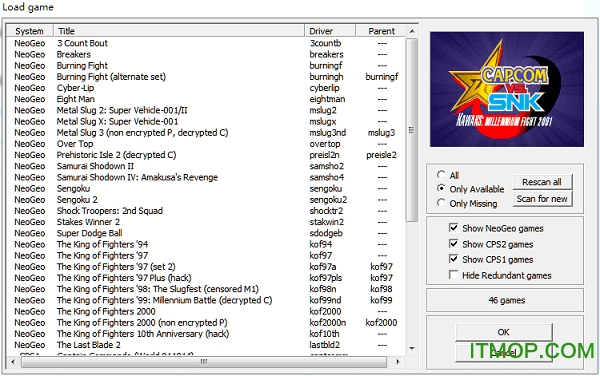Viewport: 600px width, 376px height.
Task: Click the mslug3 parent cell
Action: pyautogui.click(x=382, y=133)
